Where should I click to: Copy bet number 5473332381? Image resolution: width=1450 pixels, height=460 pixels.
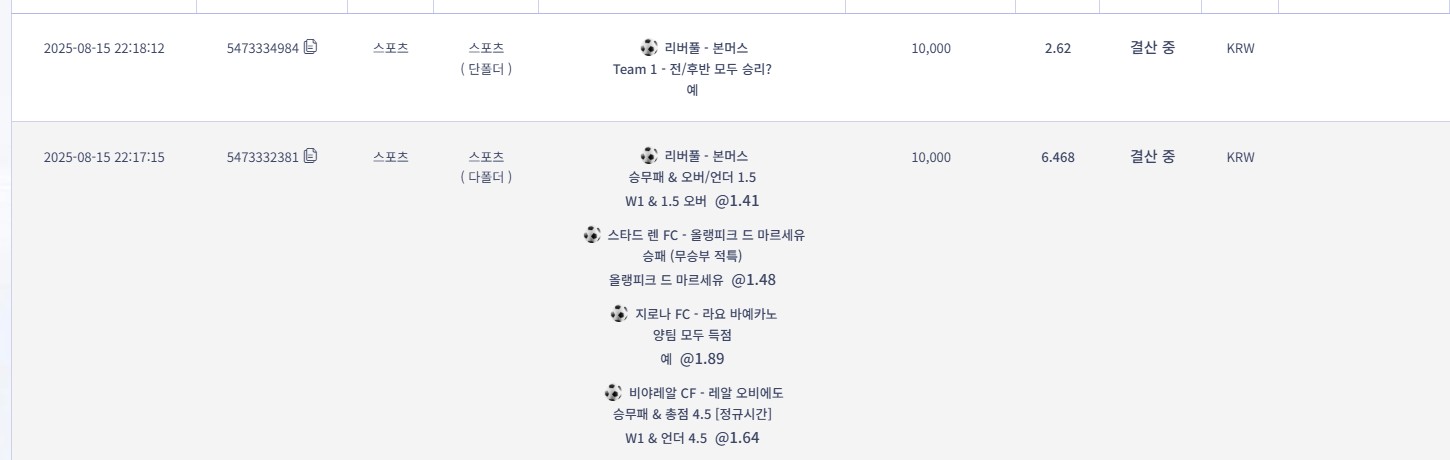pos(311,155)
